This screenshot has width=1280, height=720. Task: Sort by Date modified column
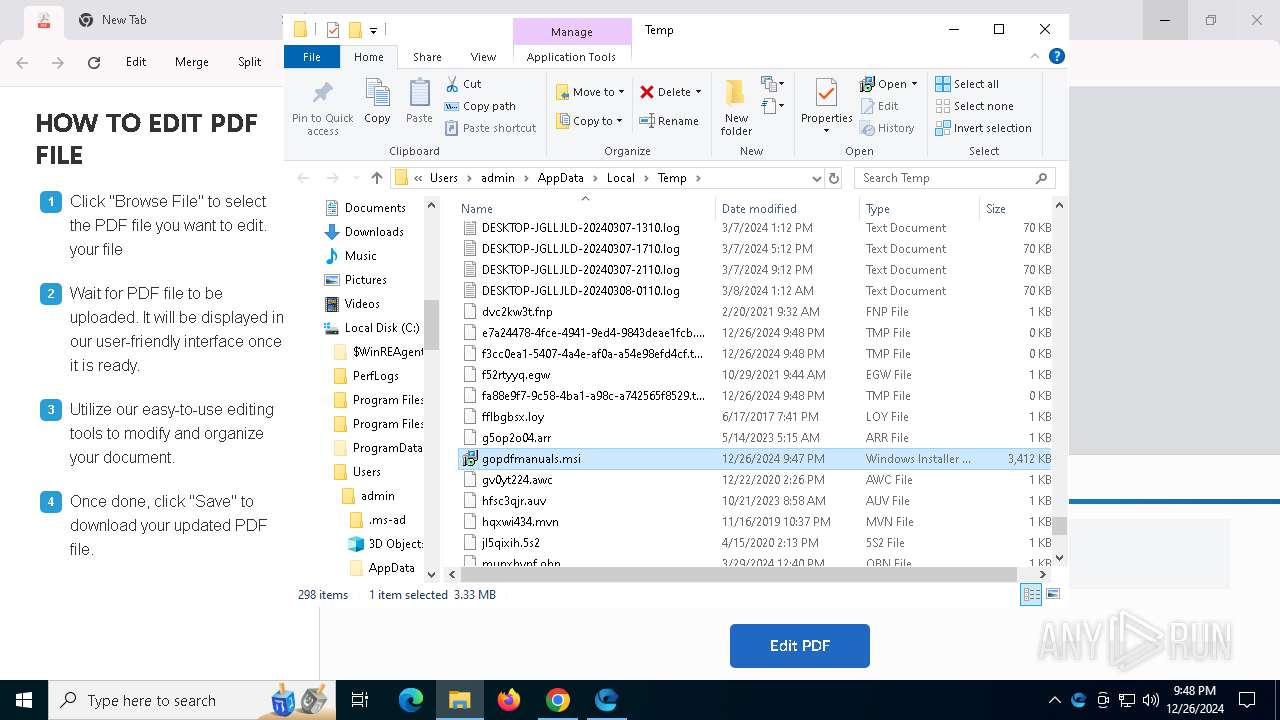click(787, 208)
